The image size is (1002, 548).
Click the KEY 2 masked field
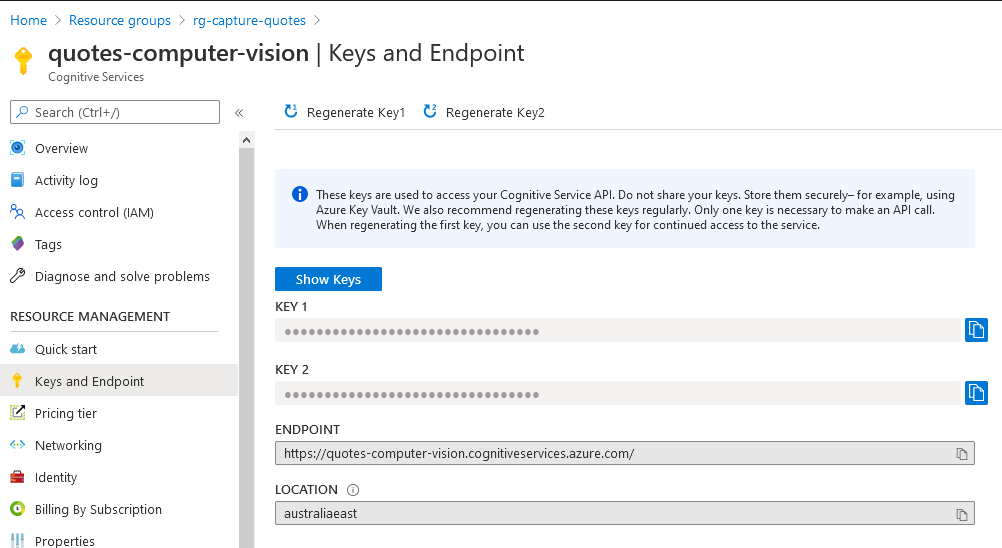tap(617, 393)
